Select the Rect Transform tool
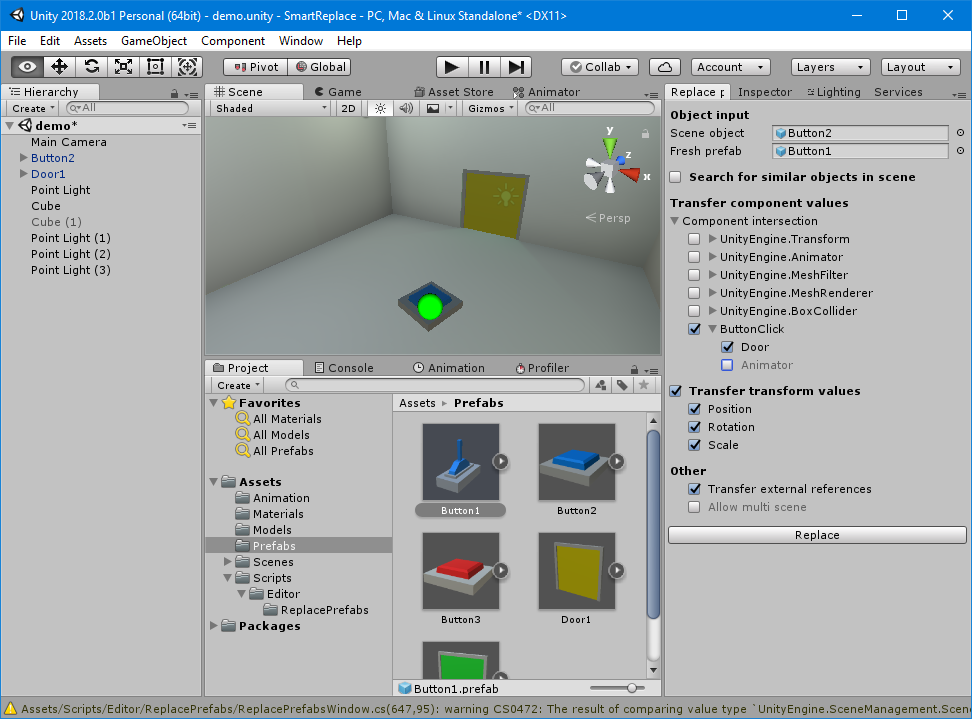Image resolution: width=972 pixels, height=719 pixels. click(155, 67)
